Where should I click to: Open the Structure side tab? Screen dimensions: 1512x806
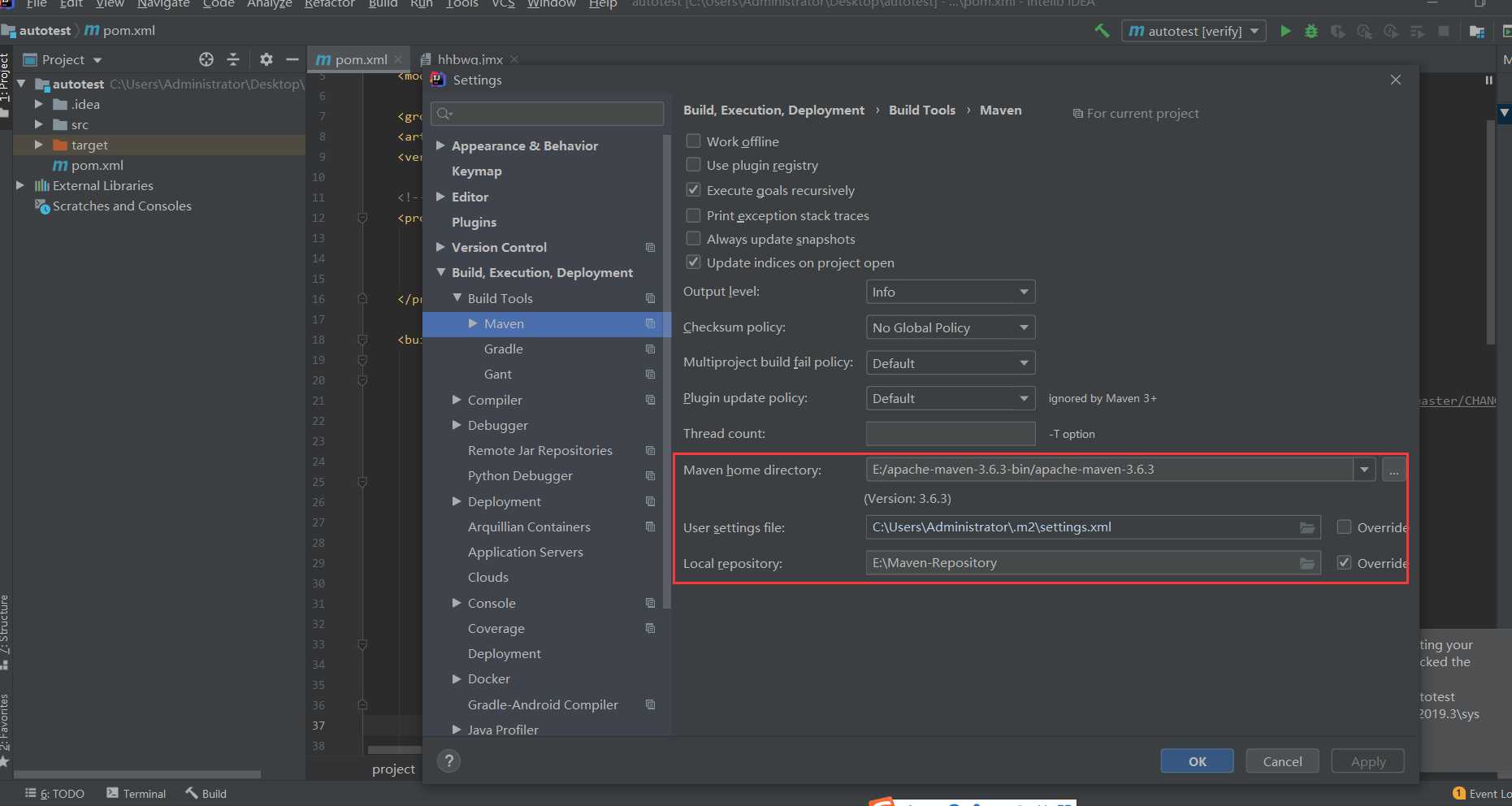[5, 632]
